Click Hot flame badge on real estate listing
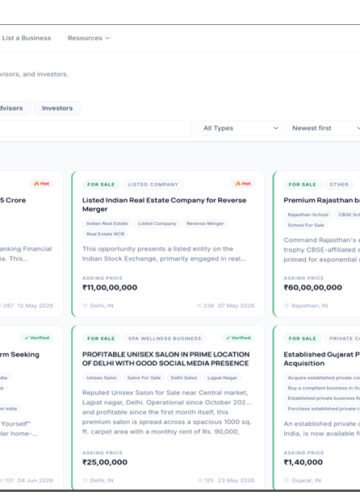Screen dimensions: 360x504 (243, 184)
